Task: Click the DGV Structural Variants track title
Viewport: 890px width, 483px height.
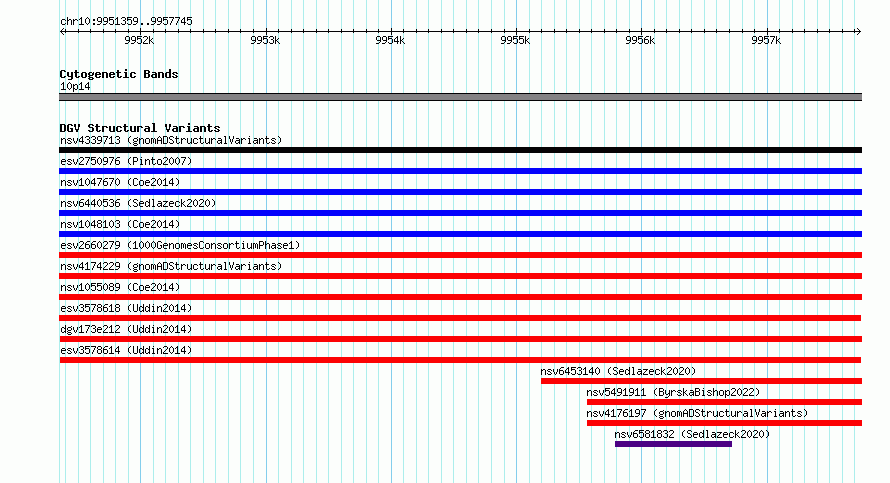Action: [x=140, y=128]
